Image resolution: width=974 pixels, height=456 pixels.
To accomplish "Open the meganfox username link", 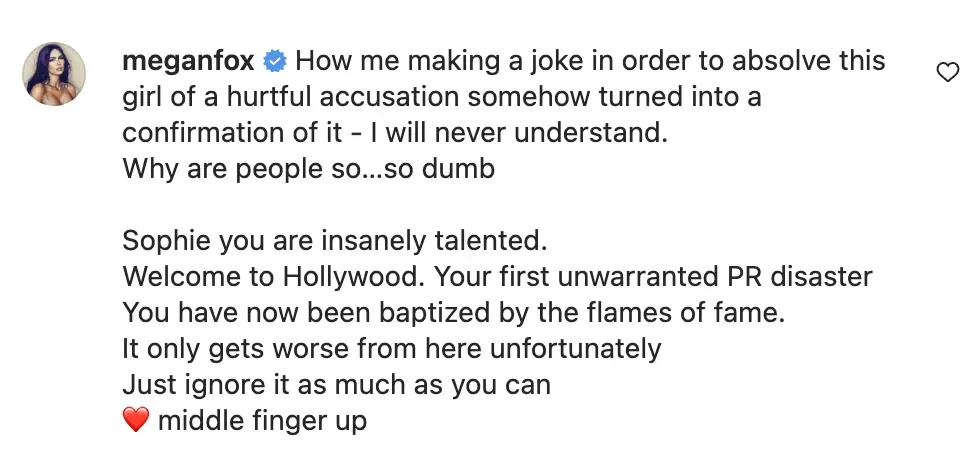I will (189, 62).
